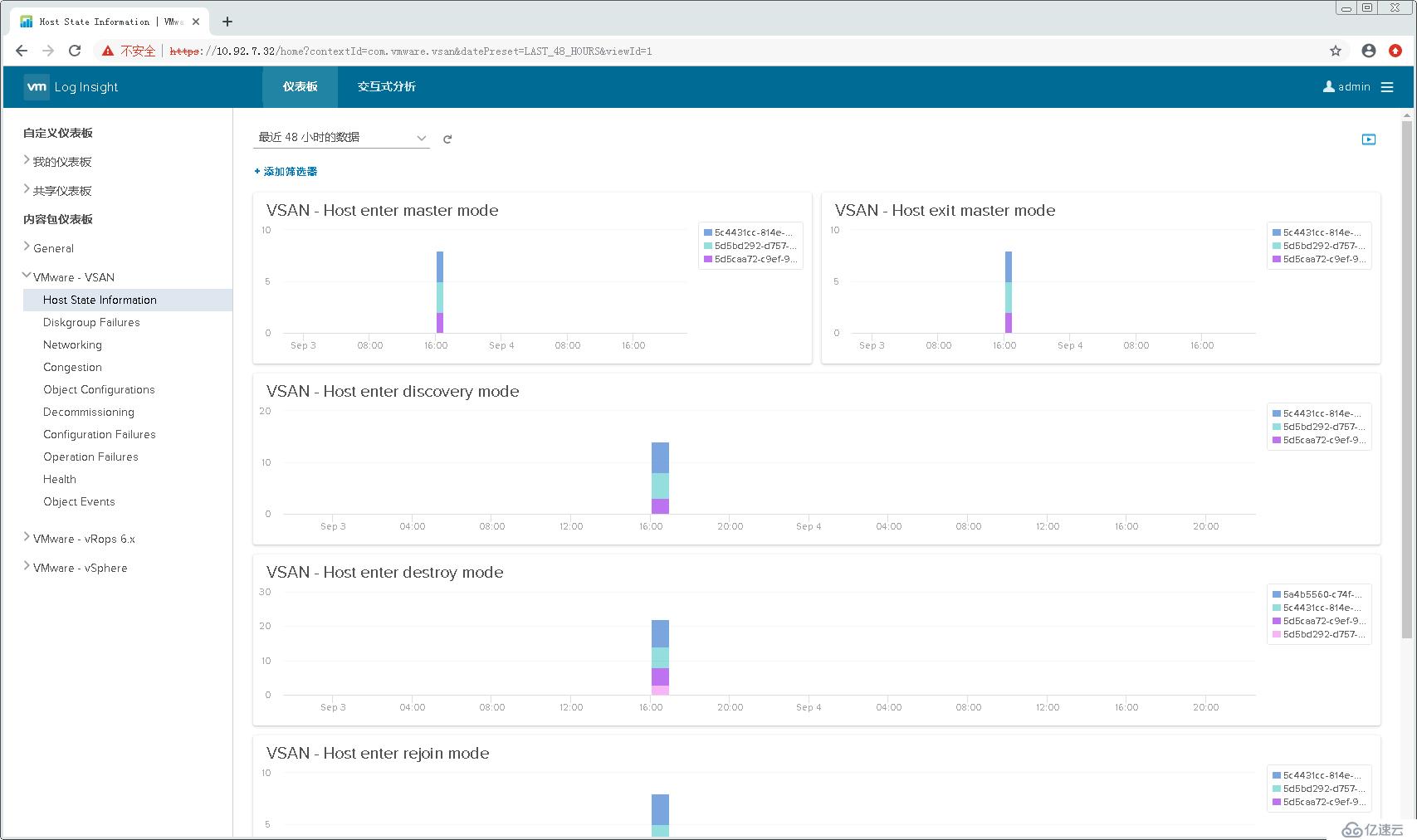Close the Host State Information browser tab

196,22
